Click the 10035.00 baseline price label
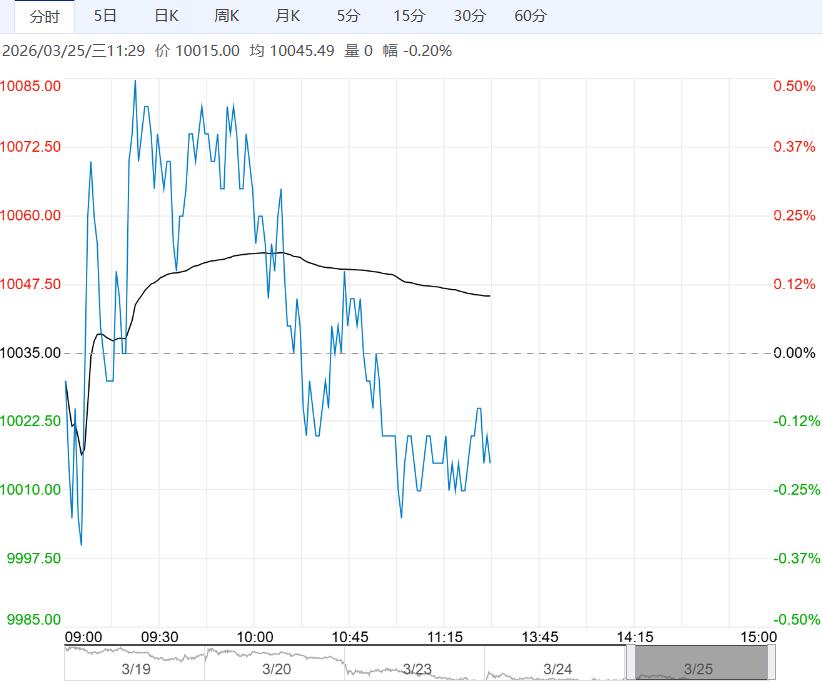The height and width of the screenshot is (684, 823). coord(31,353)
